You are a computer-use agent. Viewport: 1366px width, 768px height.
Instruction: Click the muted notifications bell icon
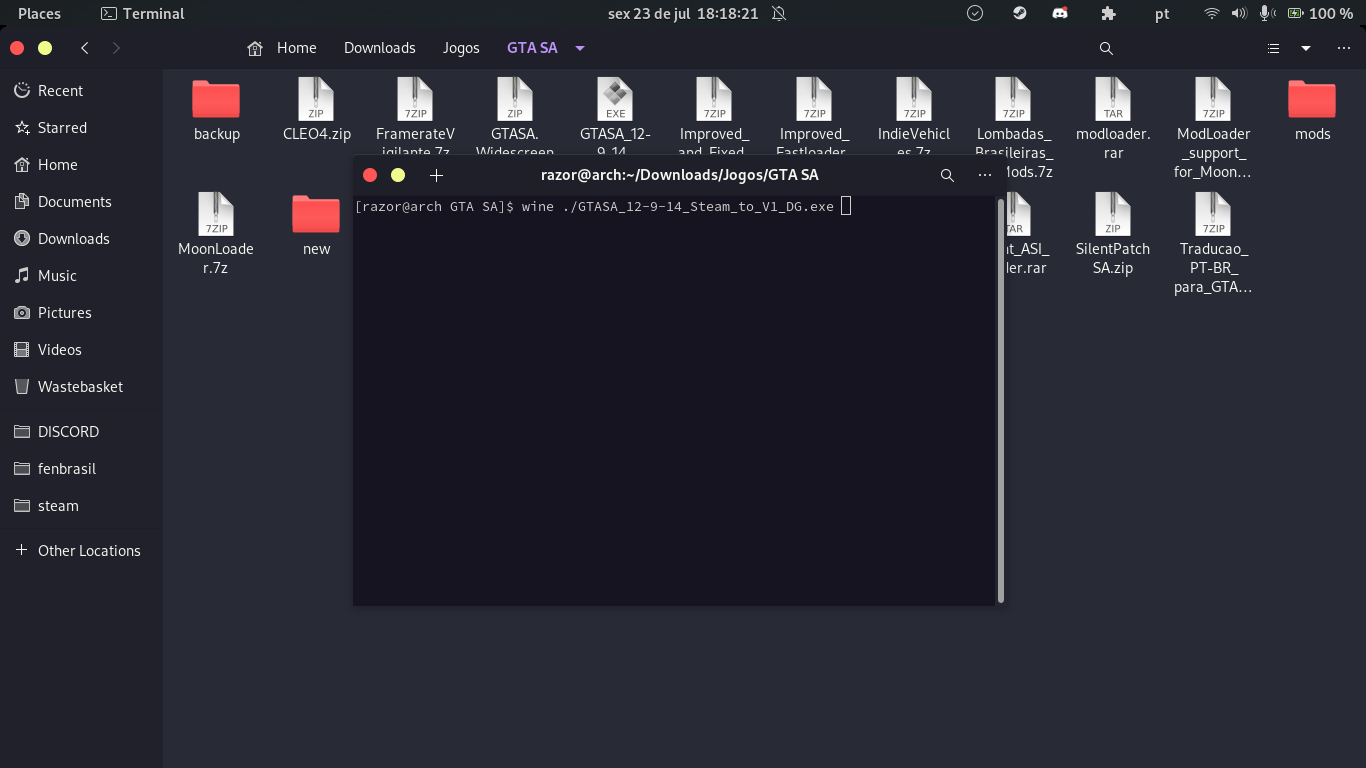pos(779,14)
